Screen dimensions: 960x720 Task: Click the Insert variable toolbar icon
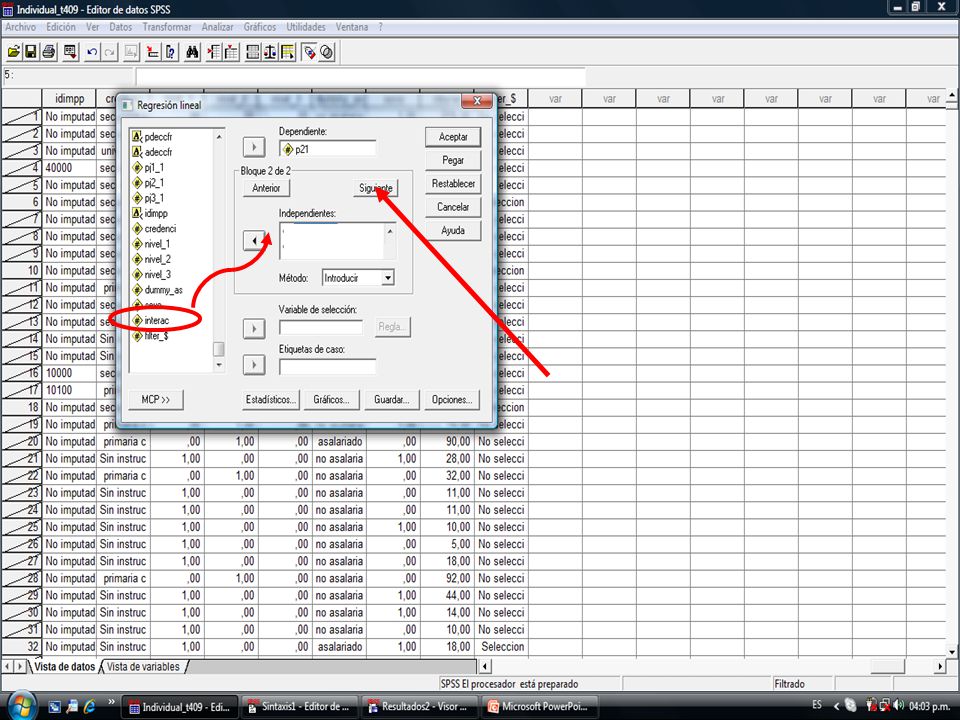[231, 53]
